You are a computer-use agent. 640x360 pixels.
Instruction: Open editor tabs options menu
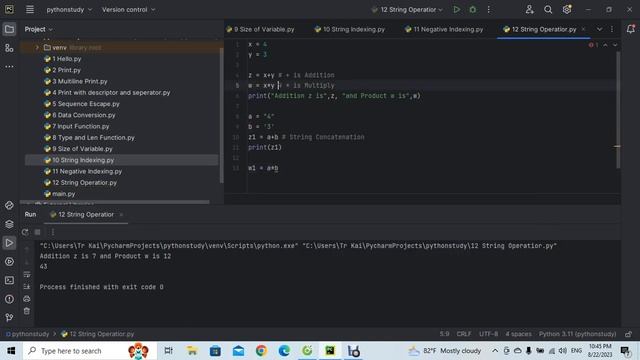tap(612, 29)
